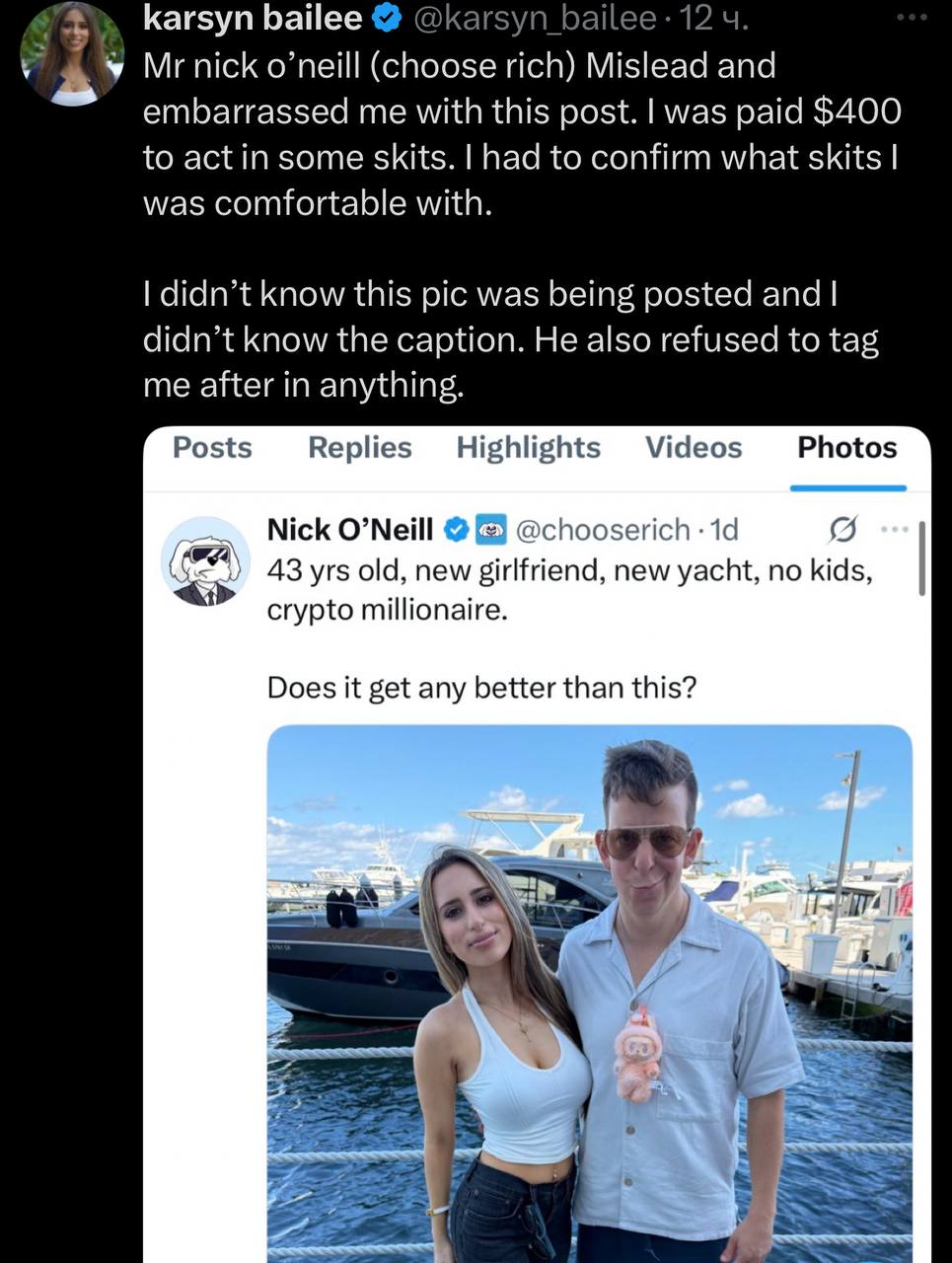Click the affiliate badge beside Nick O'Neill's checkmark
952x1263 pixels.
coord(490,530)
